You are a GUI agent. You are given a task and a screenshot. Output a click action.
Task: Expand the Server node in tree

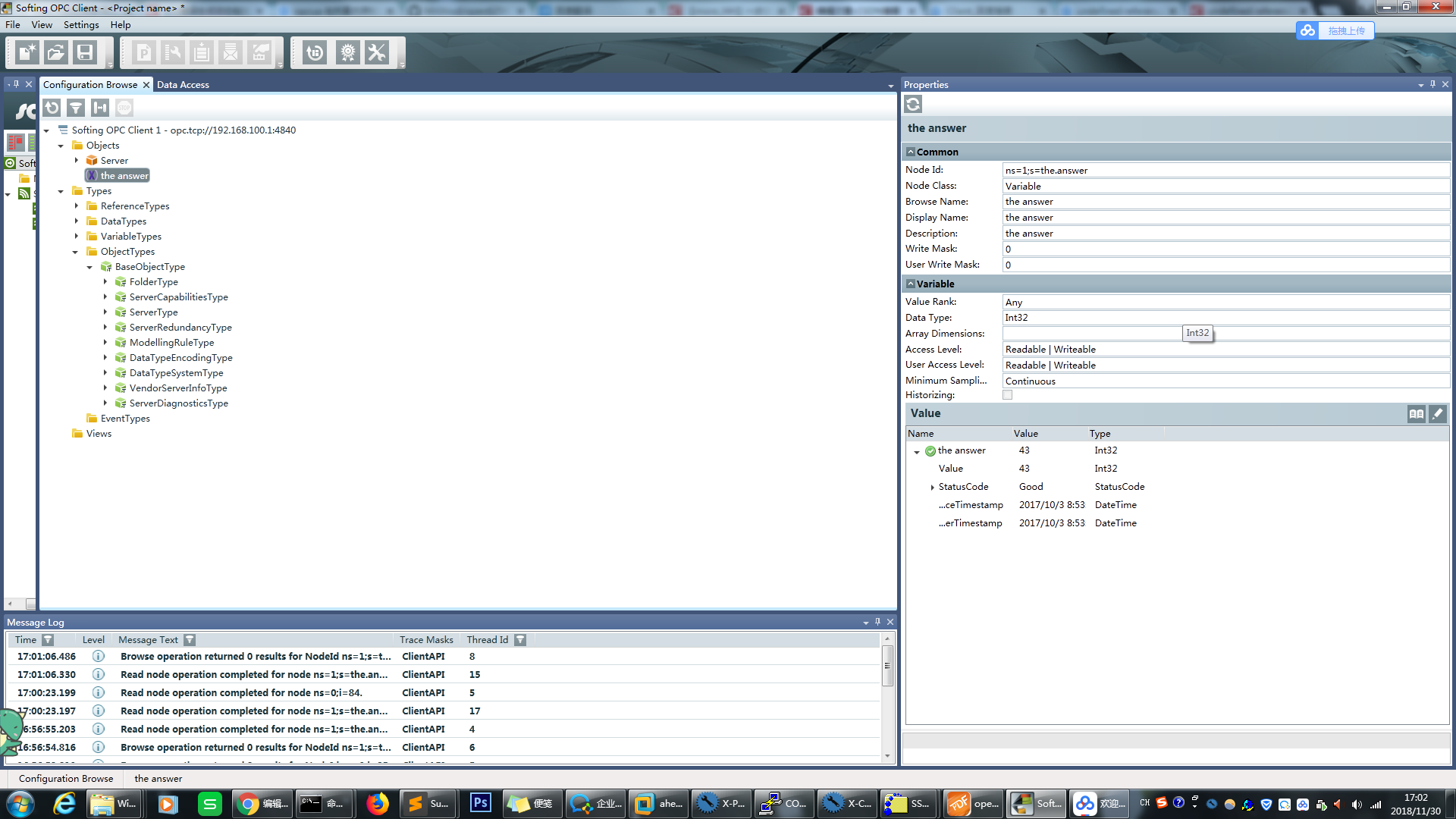pos(77,161)
